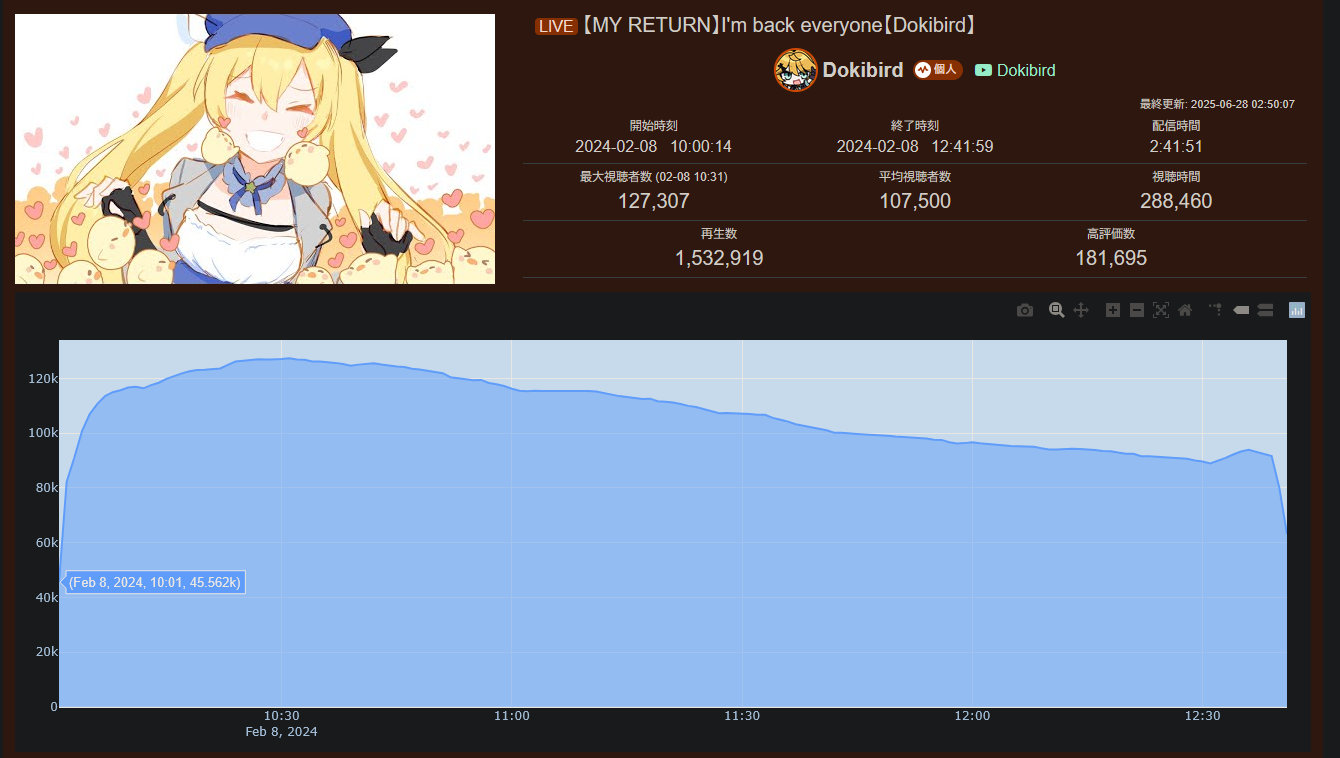Enable compare data on hover
The image size is (1340, 758).
point(1265,310)
